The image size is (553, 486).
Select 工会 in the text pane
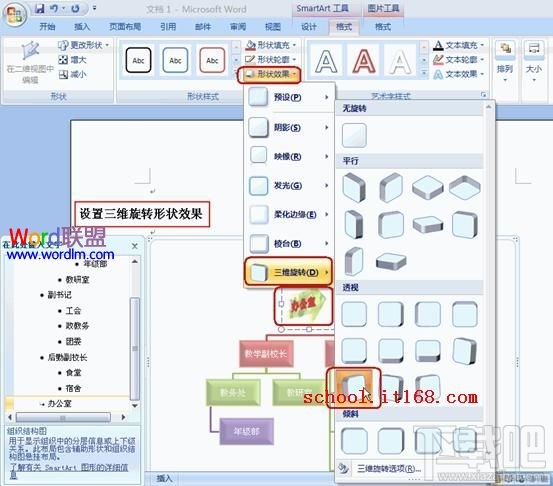(x=73, y=311)
